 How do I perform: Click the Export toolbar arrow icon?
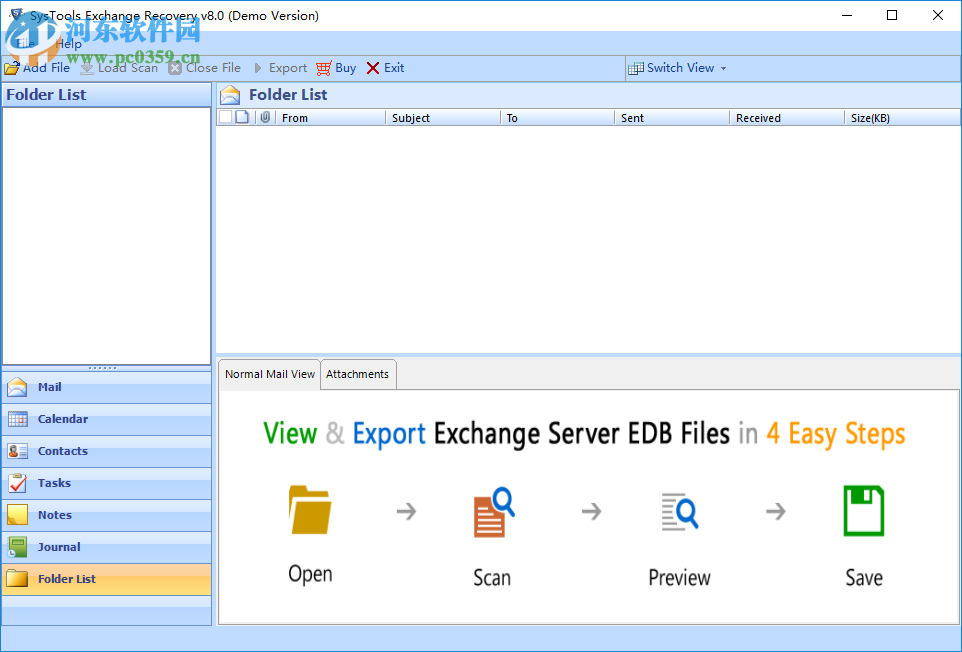(259, 68)
